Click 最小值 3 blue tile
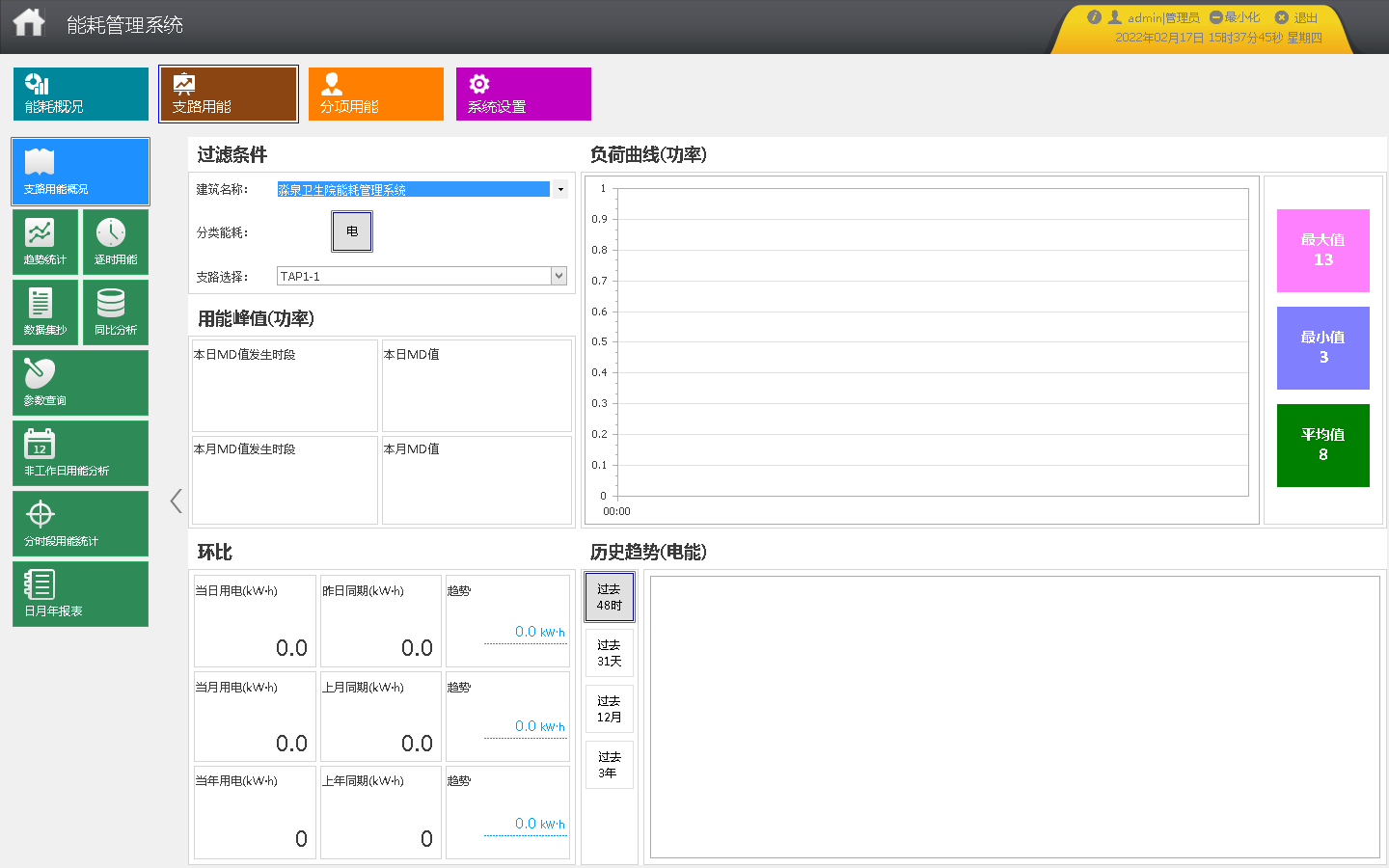This screenshot has width=1389, height=868. click(x=1323, y=348)
